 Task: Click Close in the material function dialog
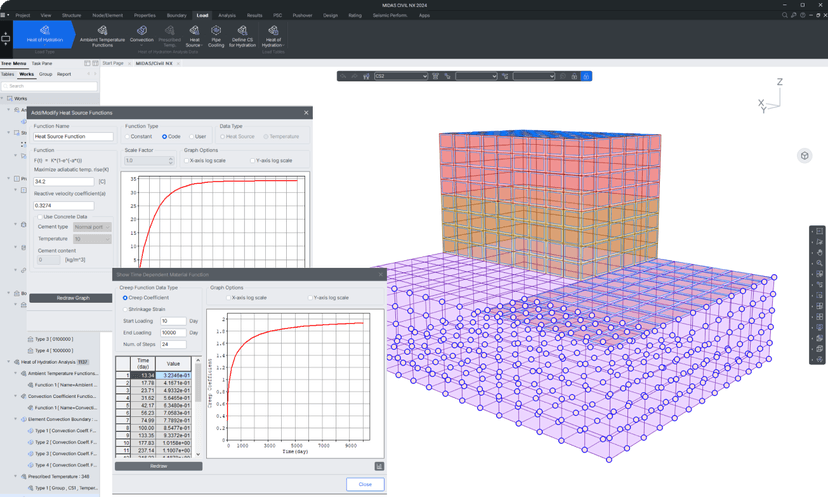tap(365, 484)
